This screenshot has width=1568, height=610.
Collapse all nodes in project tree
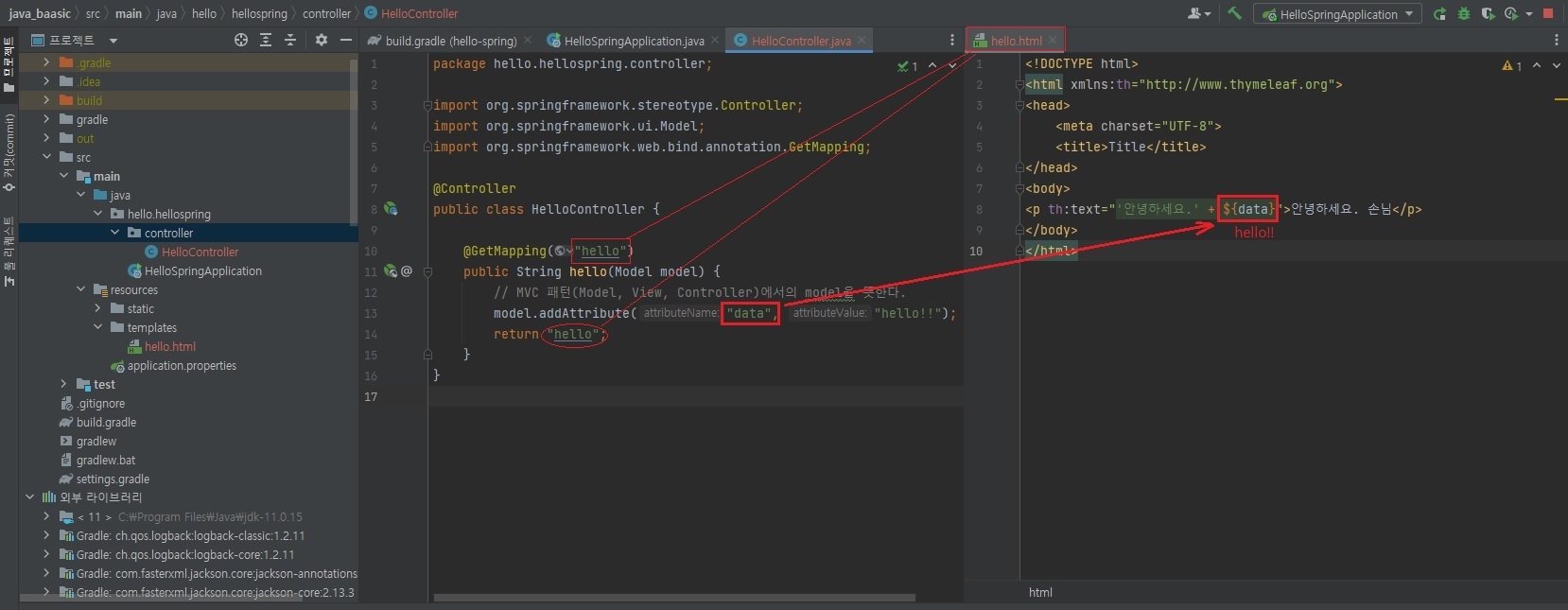point(290,40)
